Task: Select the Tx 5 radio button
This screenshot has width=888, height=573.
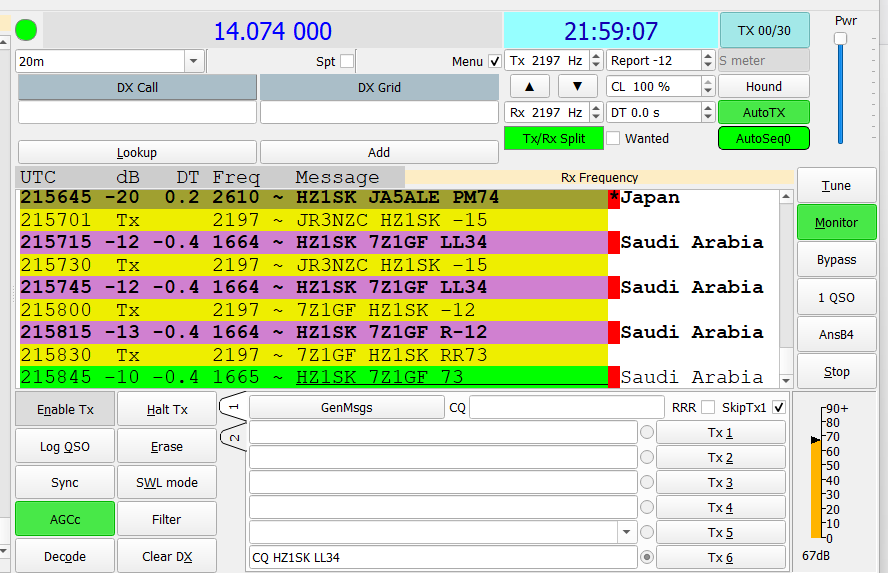Action: [x=647, y=532]
